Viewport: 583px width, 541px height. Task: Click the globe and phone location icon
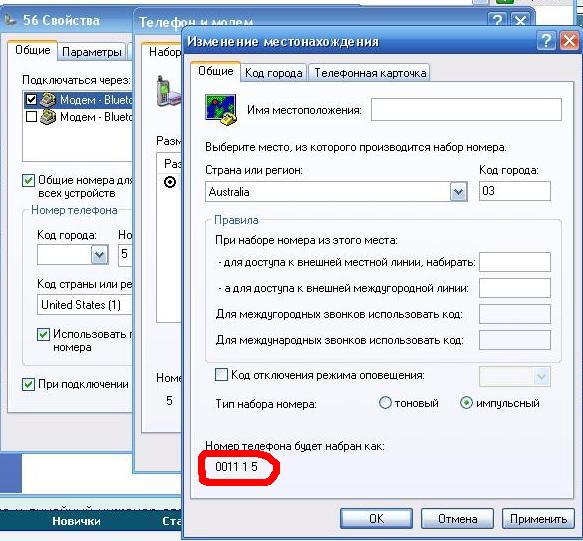click(221, 110)
